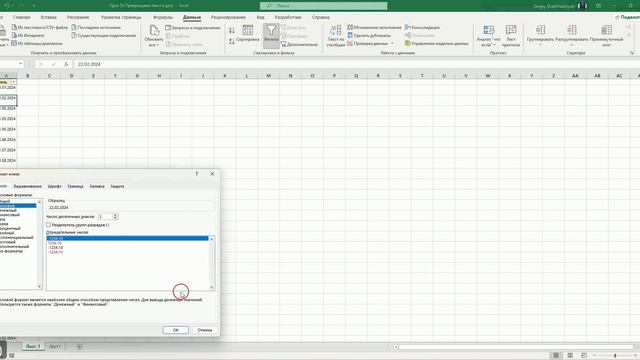640x360 pixels.
Task: Click From Text/CSV (Из текстового/CSV-файла)
Action: [x=40, y=27]
